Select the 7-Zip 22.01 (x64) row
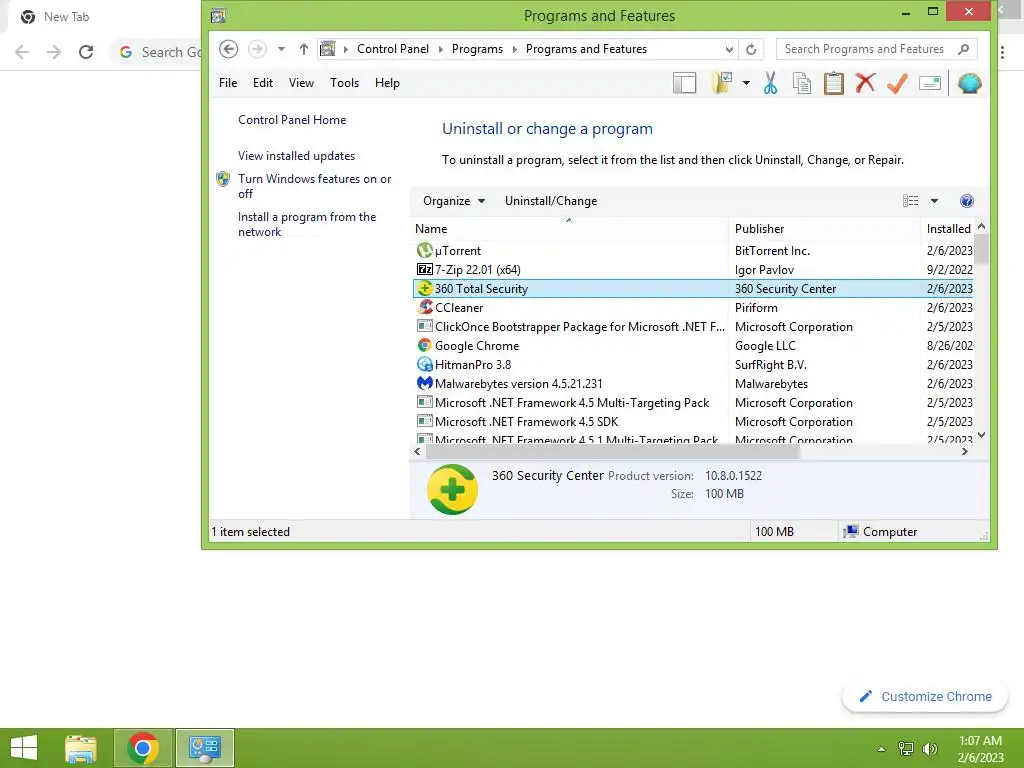 [x=693, y=270]
